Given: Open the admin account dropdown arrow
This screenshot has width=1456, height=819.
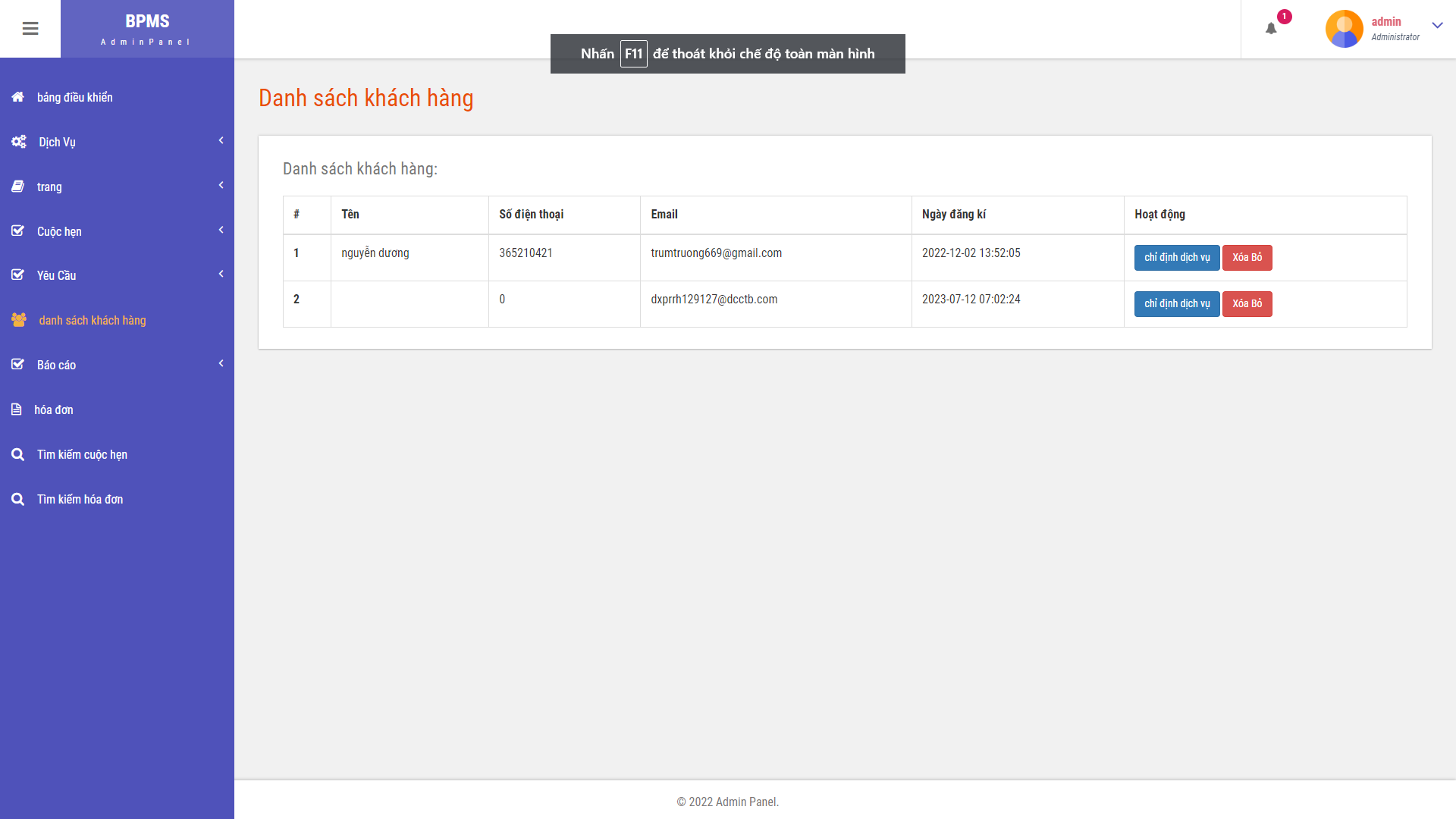Looking at the screenshot, I should (1437, 25).
